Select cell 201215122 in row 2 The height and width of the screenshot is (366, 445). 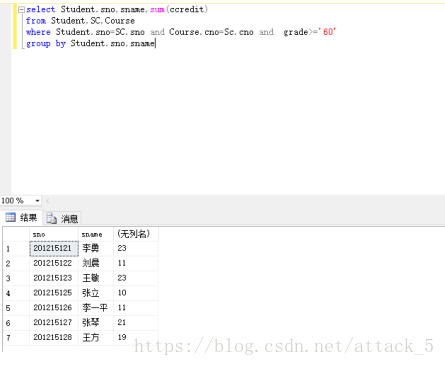click(x=54, y=263)
